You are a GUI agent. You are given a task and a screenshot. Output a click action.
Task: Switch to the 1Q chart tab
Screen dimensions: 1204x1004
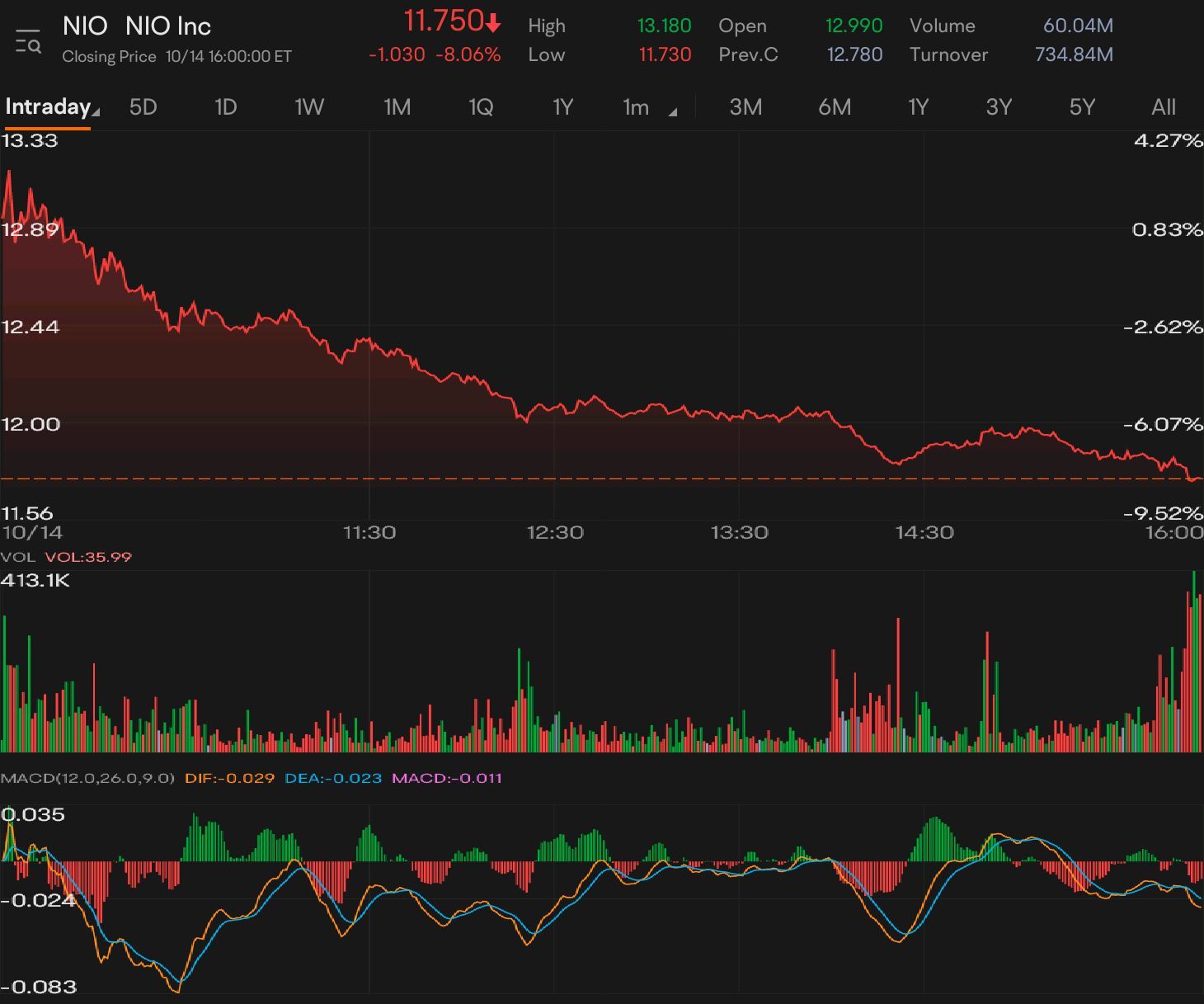(481, 107)
